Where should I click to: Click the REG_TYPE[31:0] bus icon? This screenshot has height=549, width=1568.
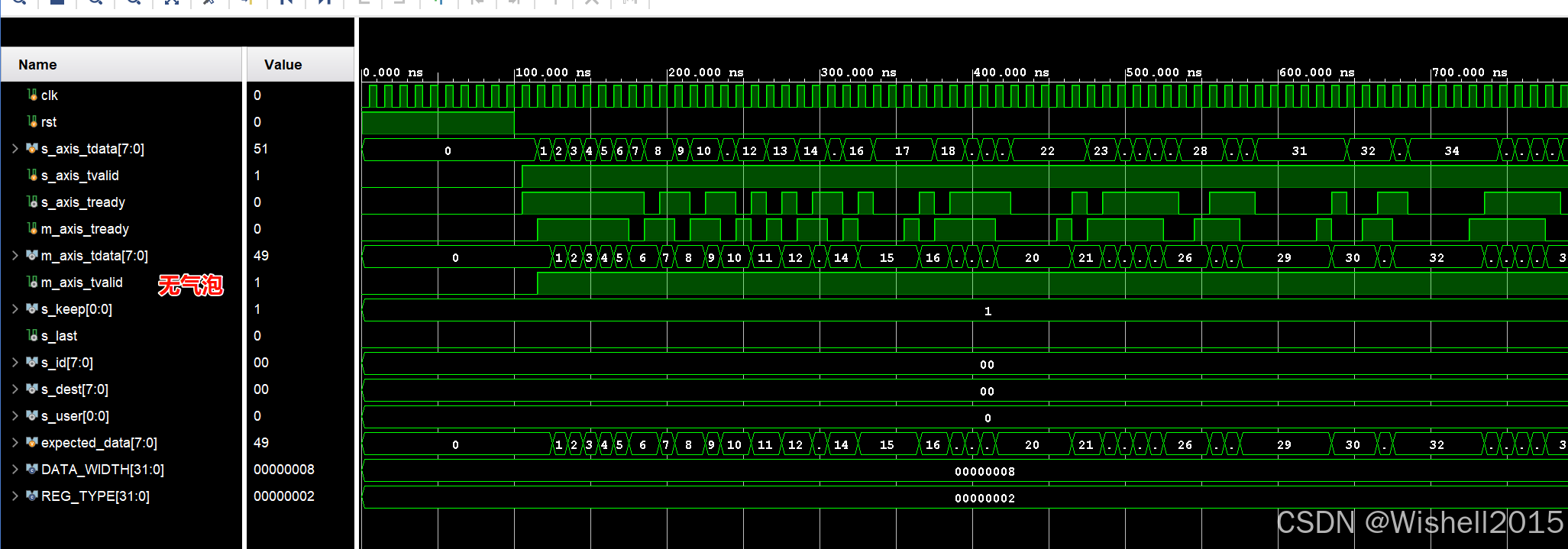[32, 496]
